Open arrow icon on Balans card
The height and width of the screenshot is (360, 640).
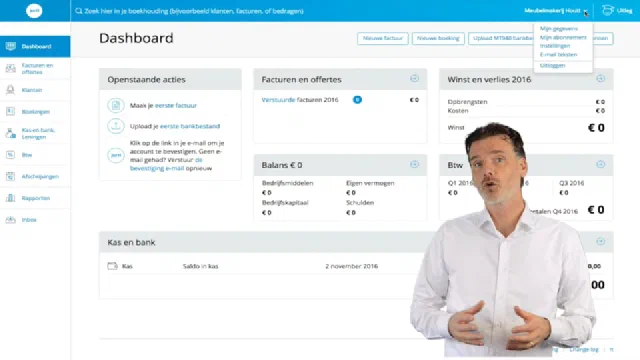click(x=414, y=164)
